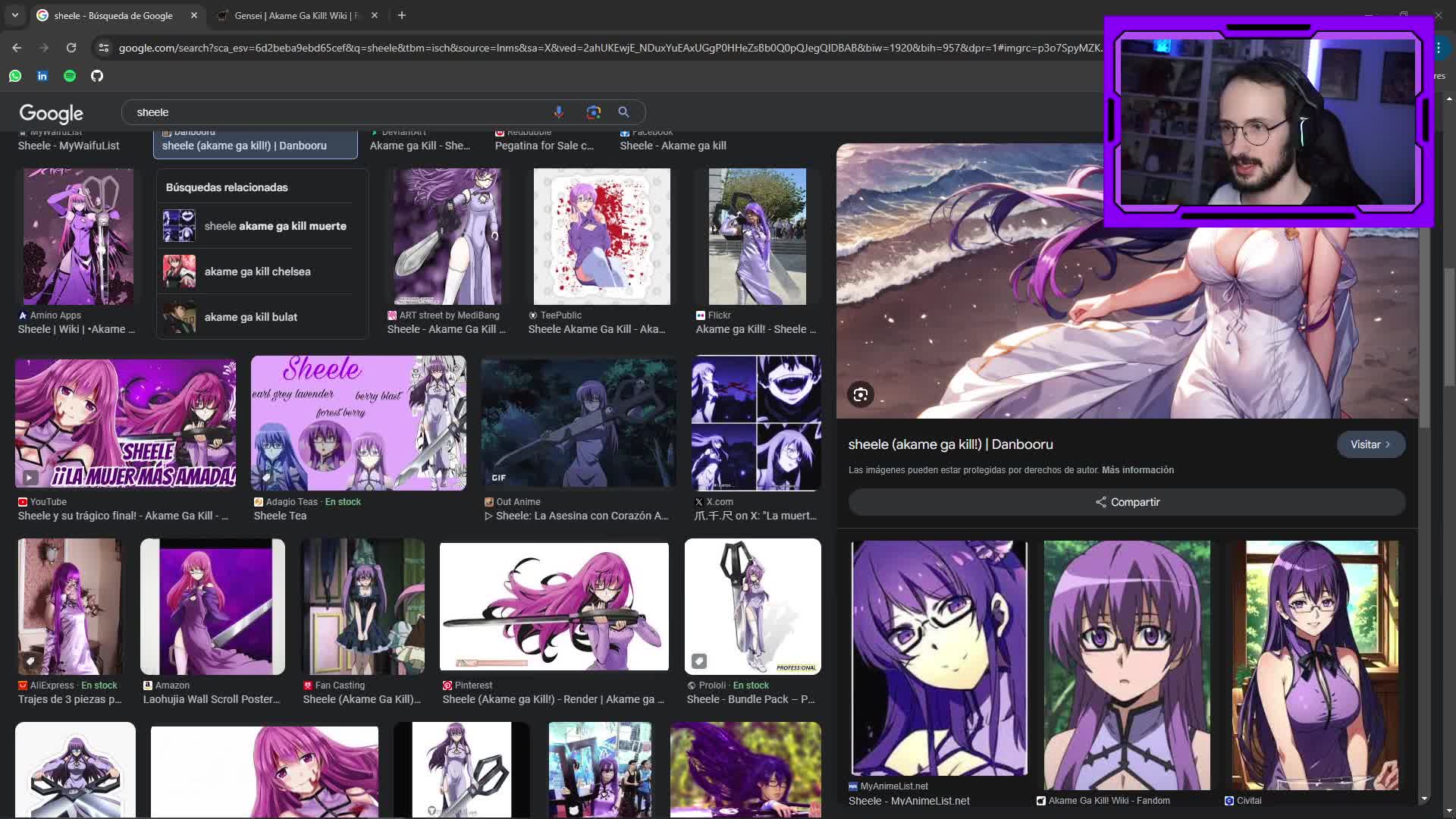
Task: Open the X.com Sheele collage image
Action: point(756,422)
